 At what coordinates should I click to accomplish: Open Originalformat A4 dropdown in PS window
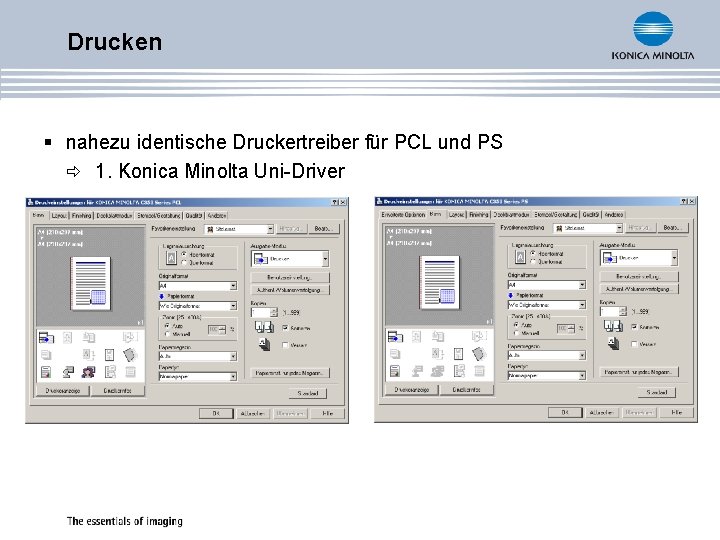click(x=547, y=285)
